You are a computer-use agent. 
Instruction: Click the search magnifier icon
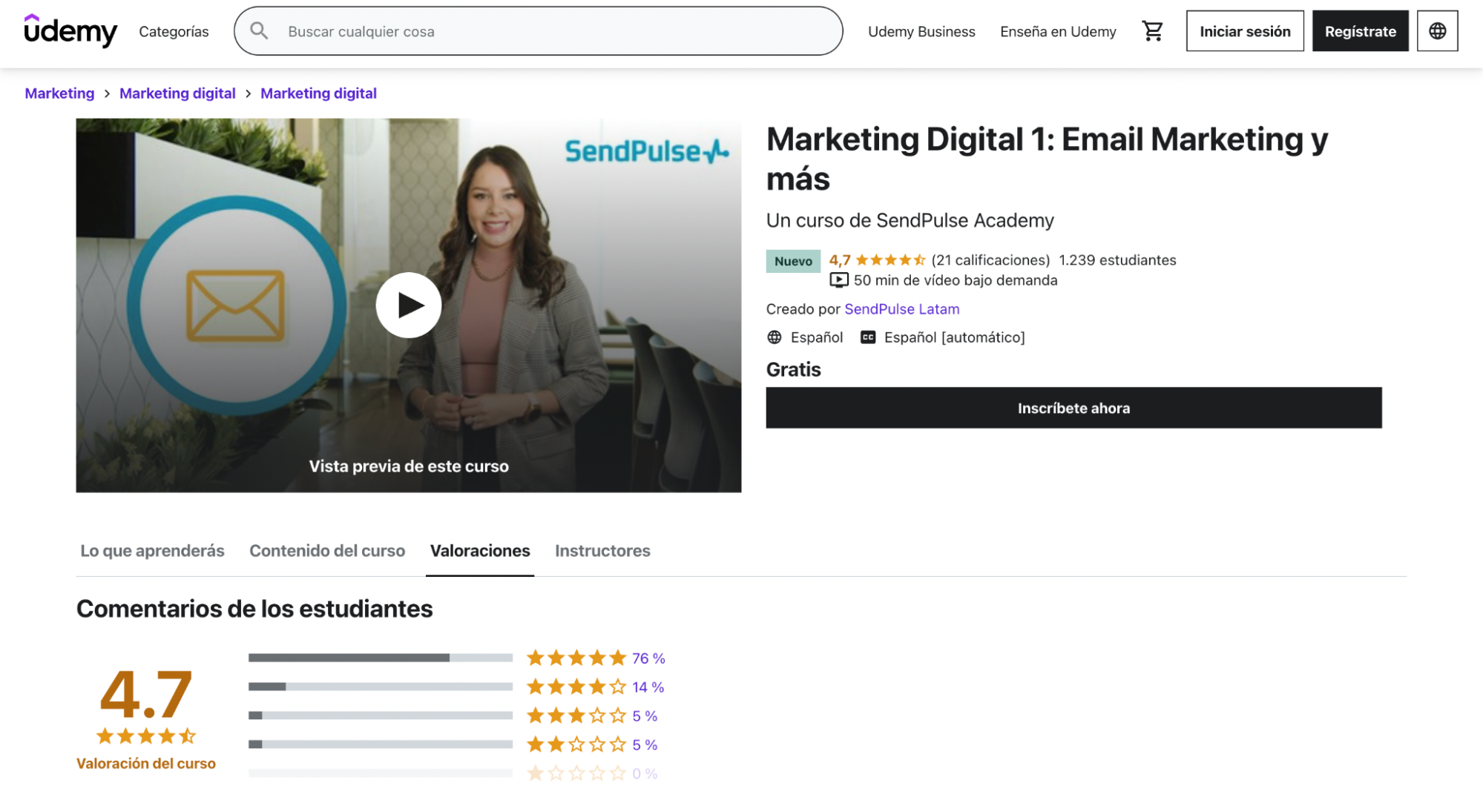[x=259, y=31]
